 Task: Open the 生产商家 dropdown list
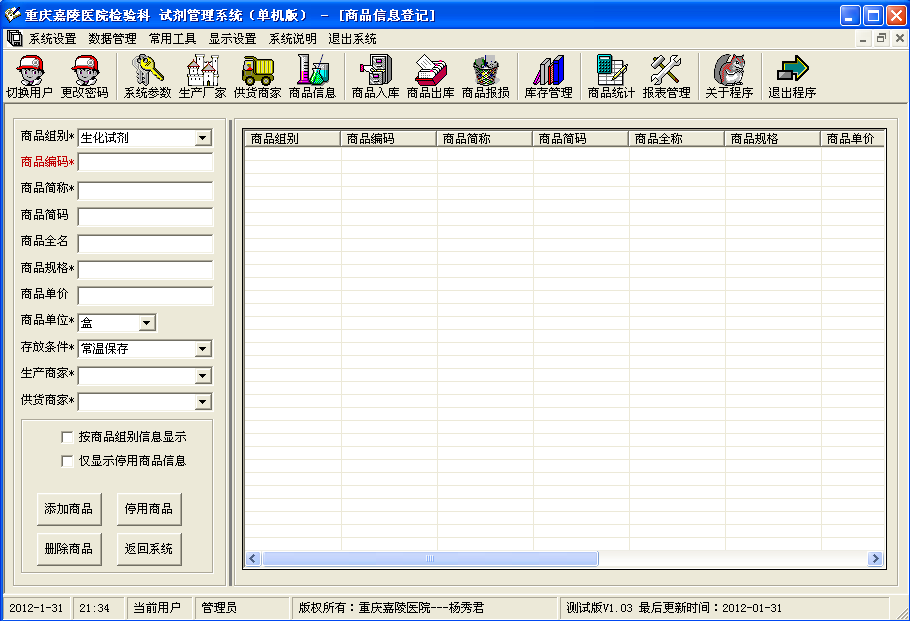(x=203, y=376)
